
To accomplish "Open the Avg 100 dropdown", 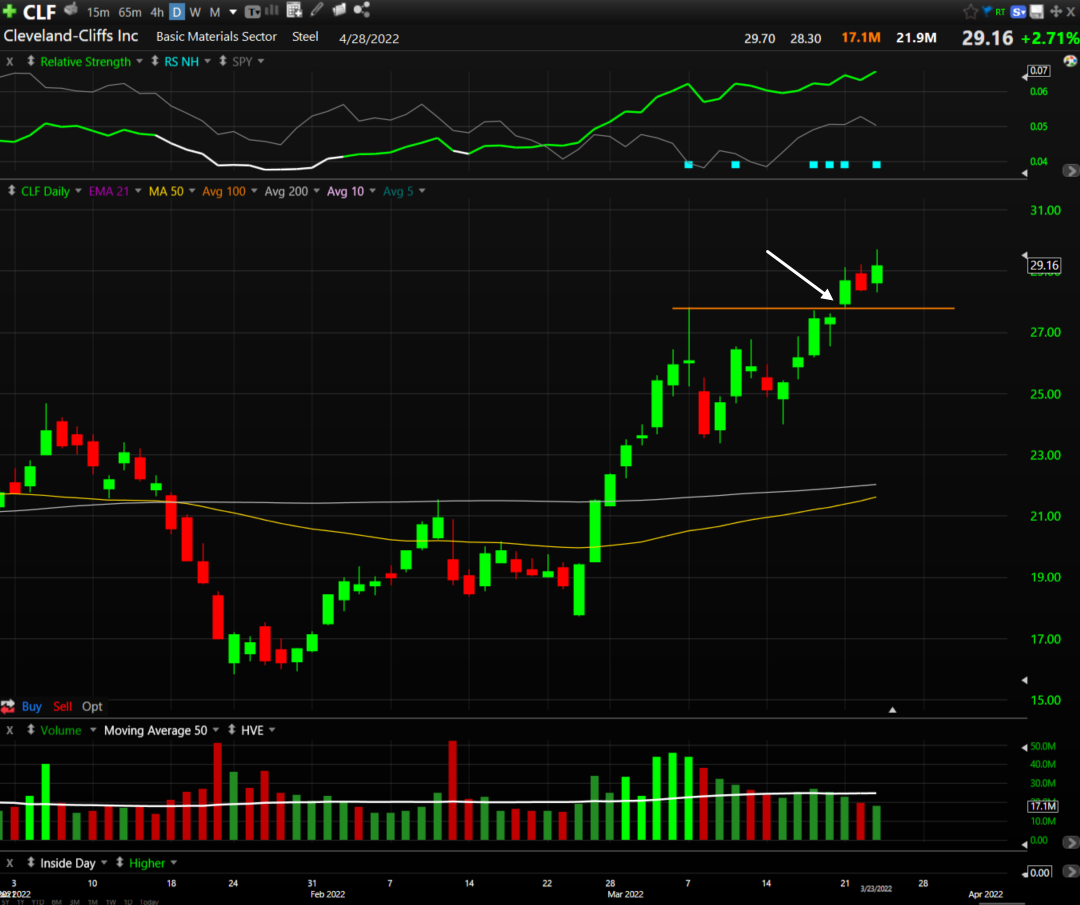I will coord(254,191).
